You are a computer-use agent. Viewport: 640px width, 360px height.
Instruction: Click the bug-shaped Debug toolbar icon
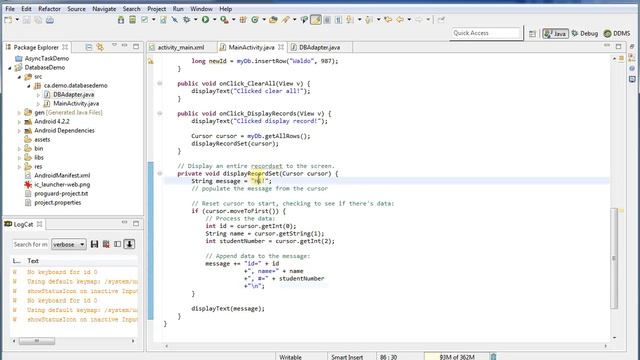coord(187,20)
